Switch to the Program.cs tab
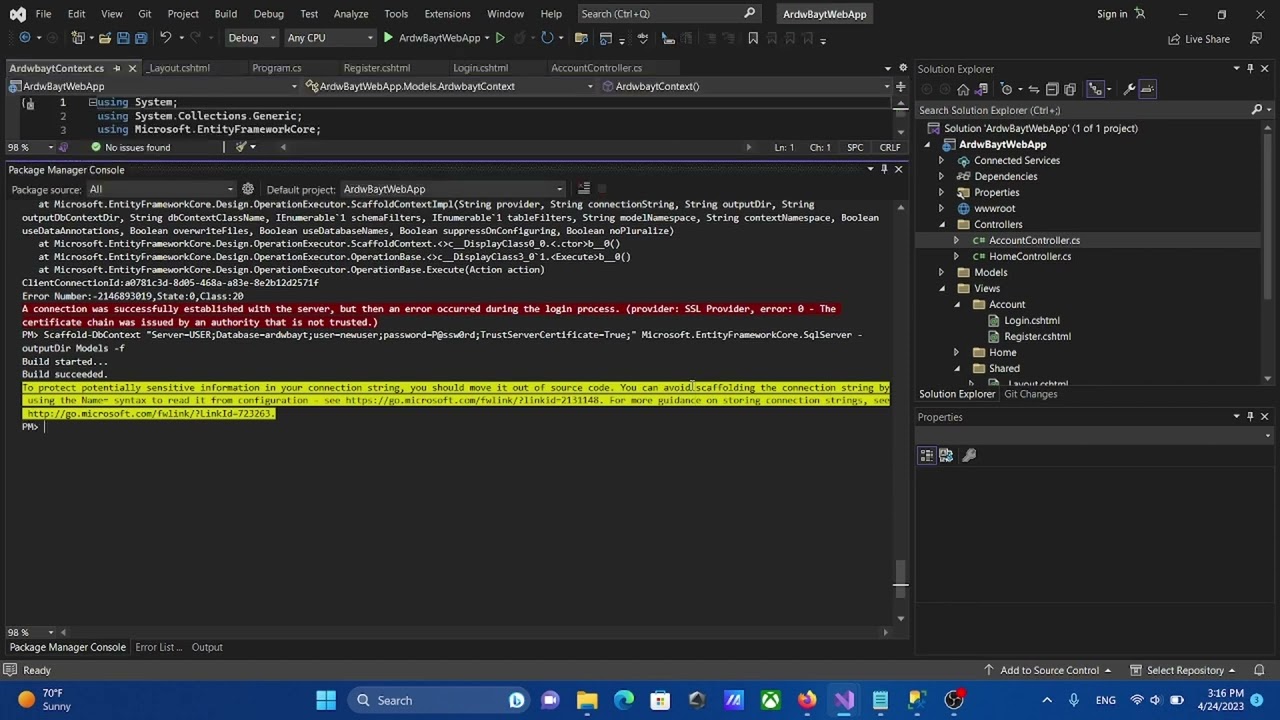Screen dimensions: 1280x720 (x=277, y=68)
